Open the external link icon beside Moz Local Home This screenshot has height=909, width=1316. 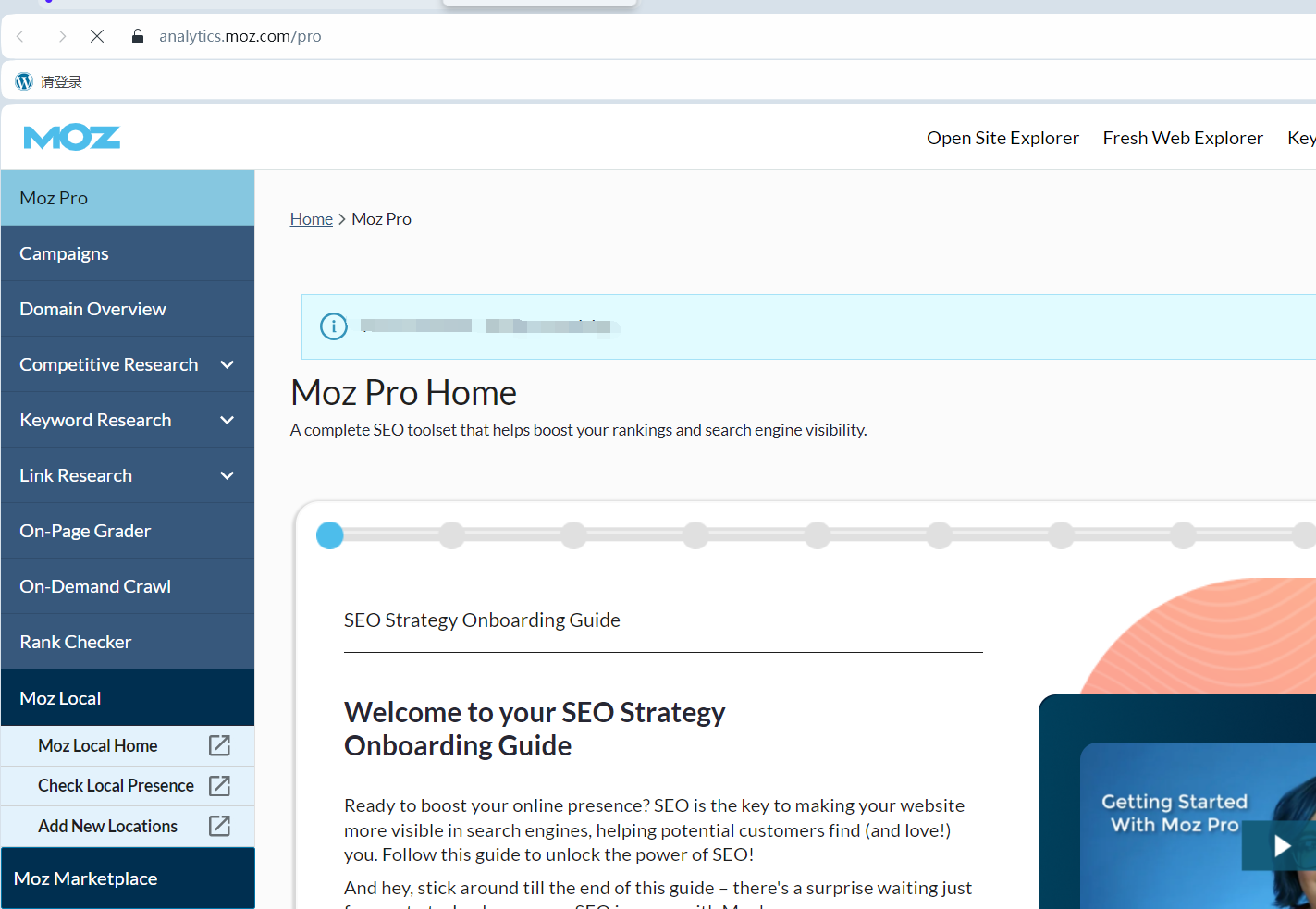tap(219, 745)
